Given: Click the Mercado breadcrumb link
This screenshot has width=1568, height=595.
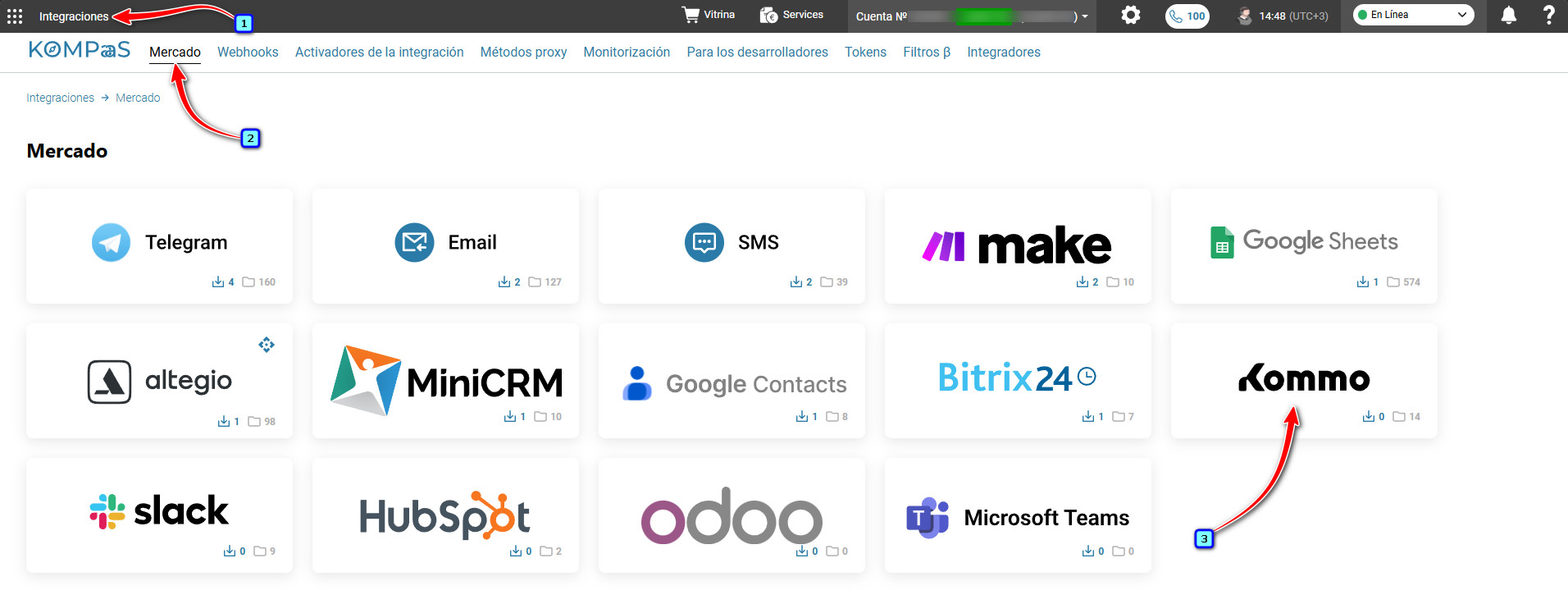Looking at the screenshot, I should pyautogui.click(x=138, y=98).
